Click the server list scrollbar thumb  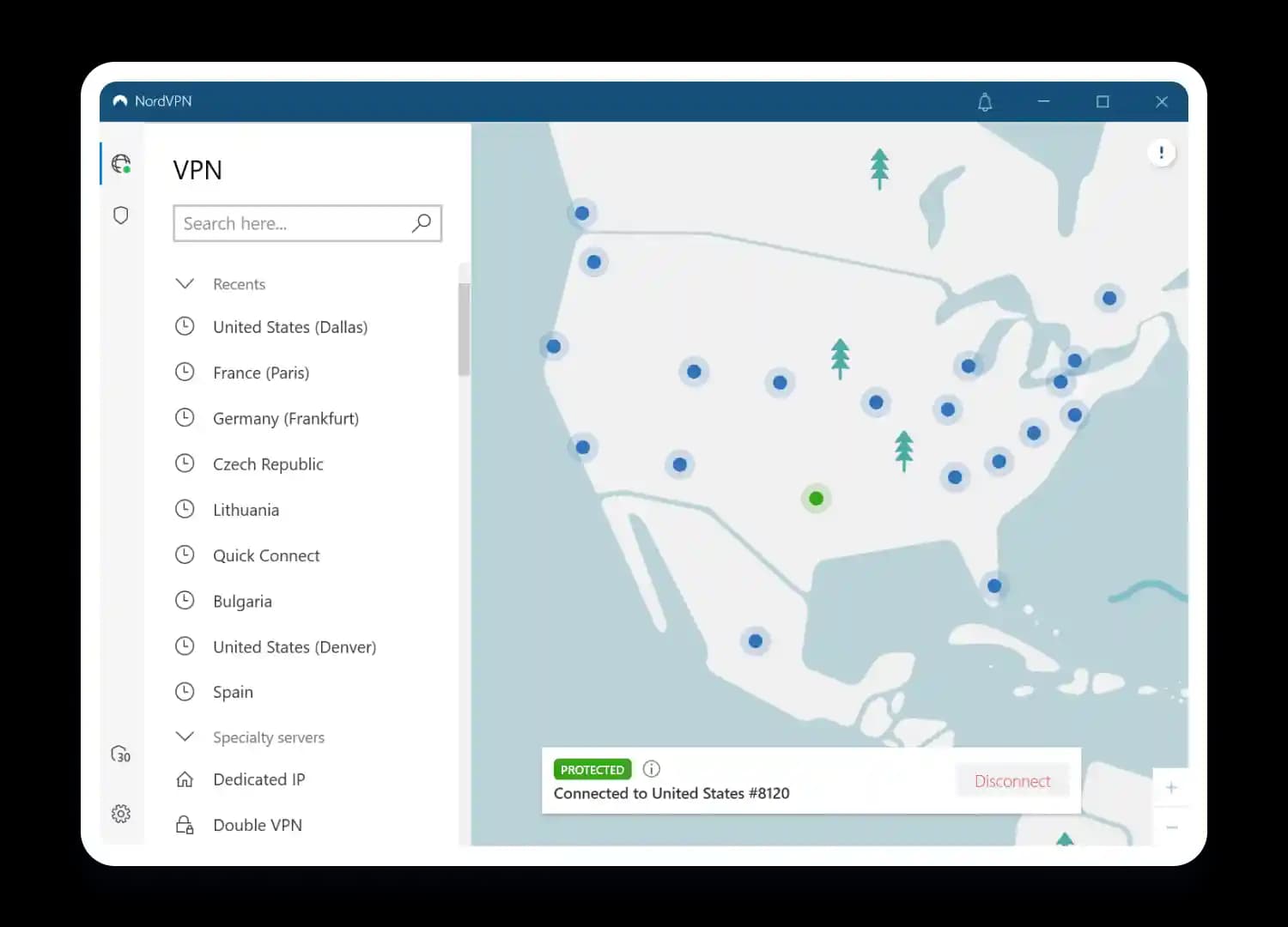click(x=464, y=329)
